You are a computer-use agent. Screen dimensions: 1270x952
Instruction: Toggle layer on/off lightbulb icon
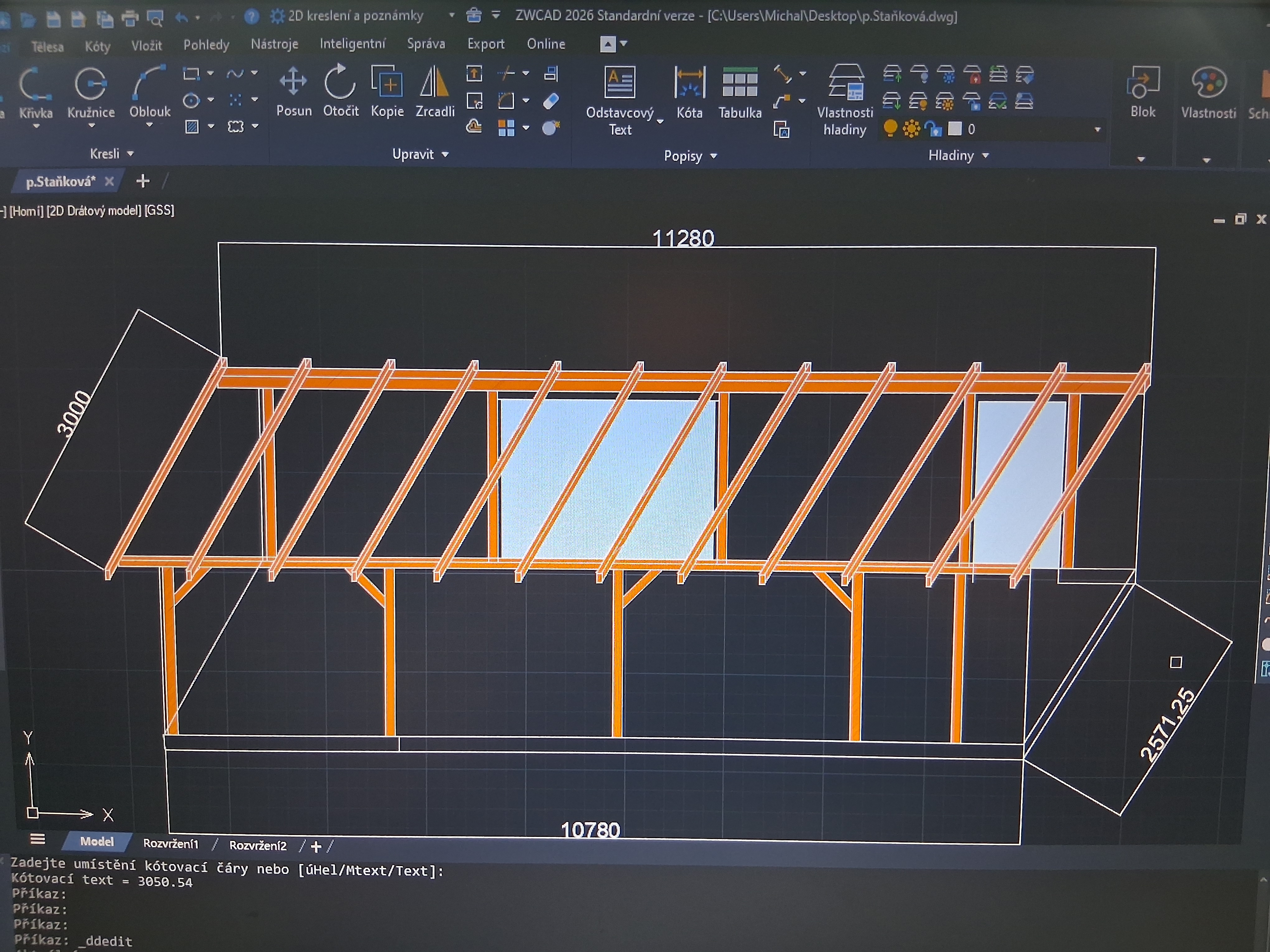[890, 128]
